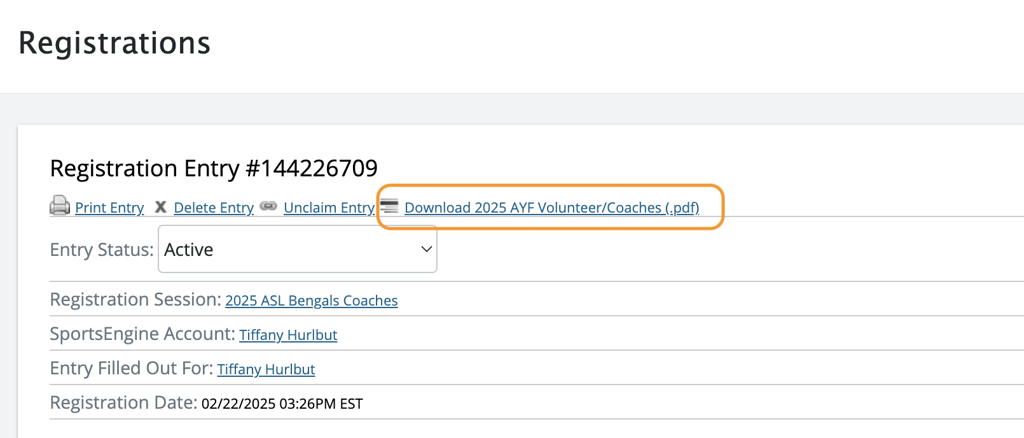Click the Entry Status label

click(101, 249)
